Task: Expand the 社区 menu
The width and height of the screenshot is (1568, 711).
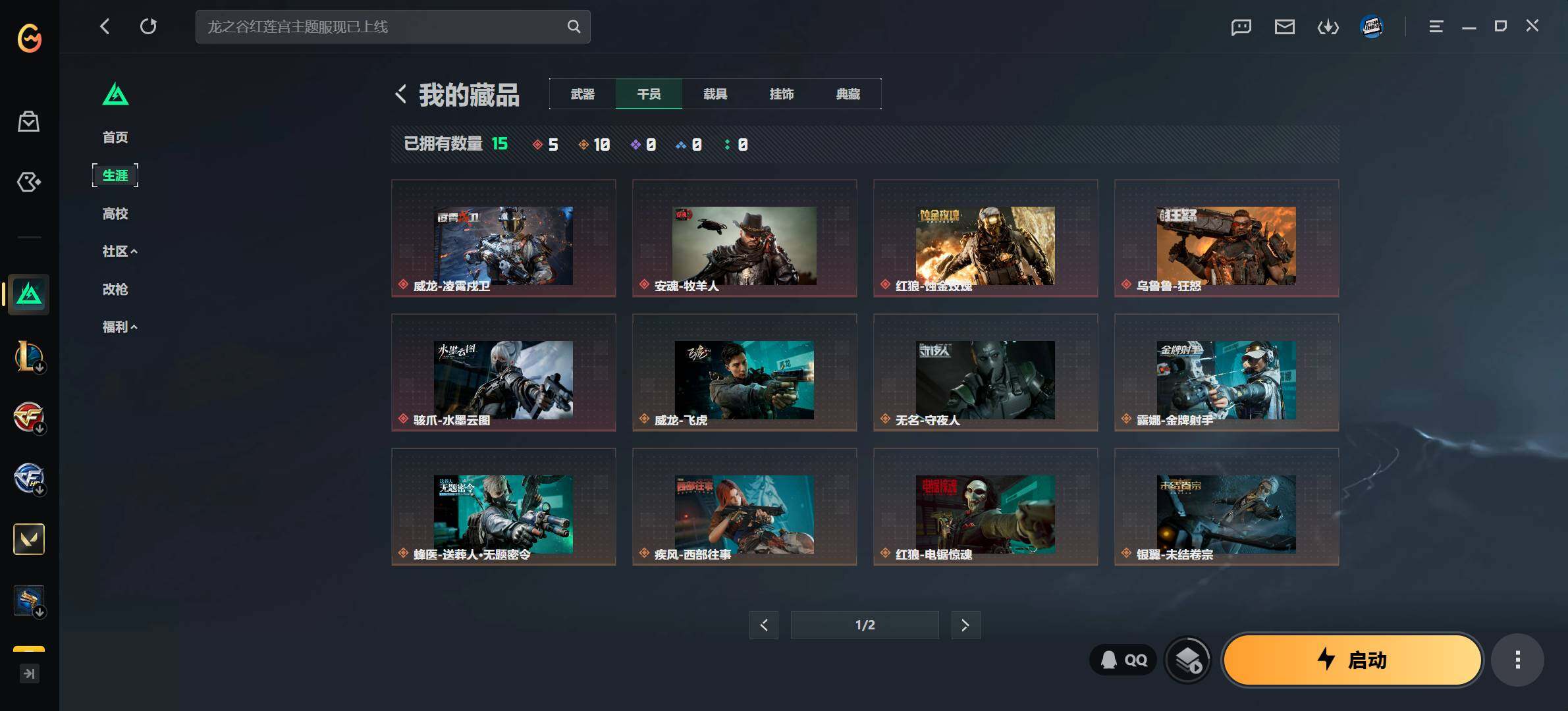Action: click(120, 251)
